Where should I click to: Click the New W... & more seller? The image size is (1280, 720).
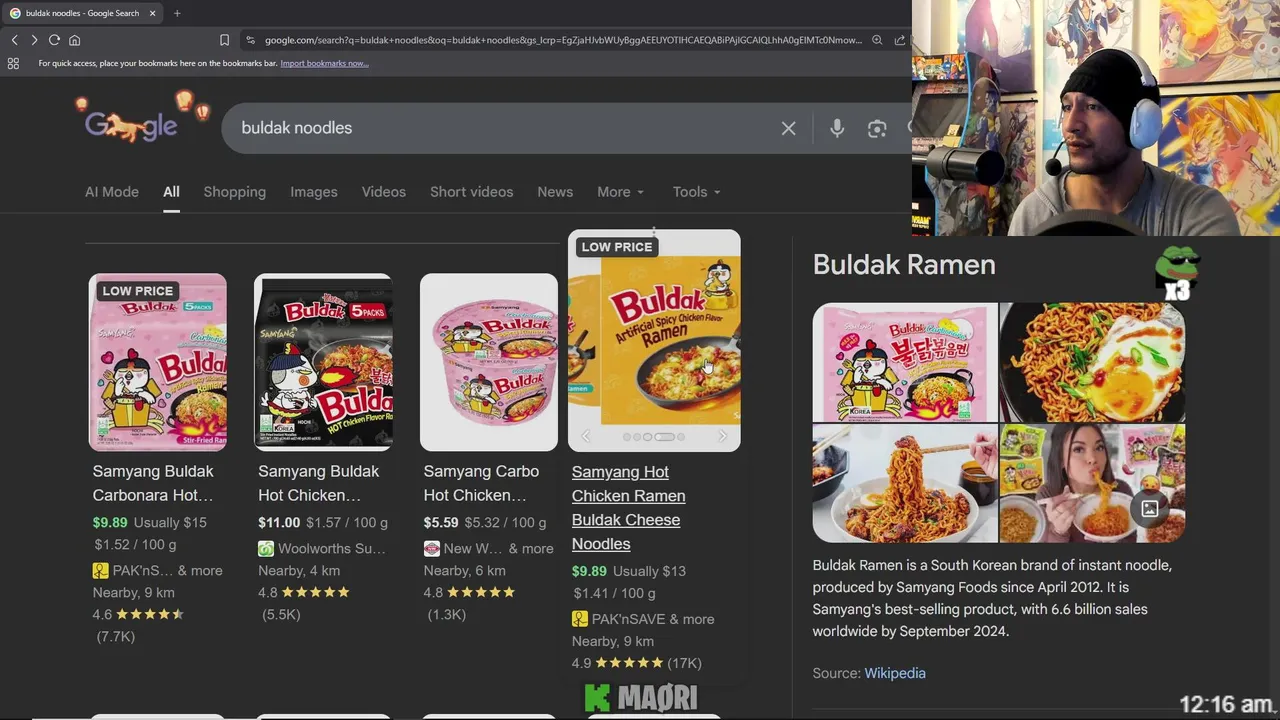tap(488, 549)
